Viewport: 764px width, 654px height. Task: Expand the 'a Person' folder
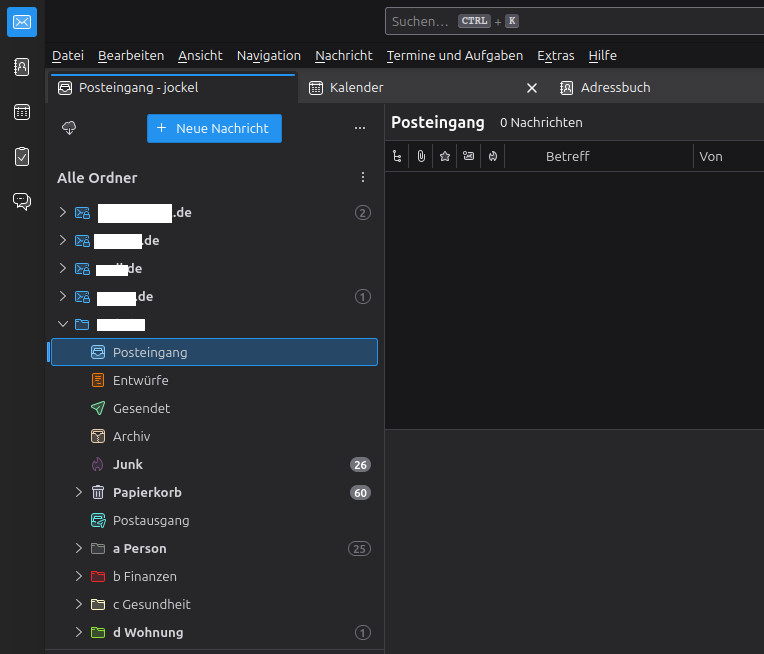pos(79,548)
